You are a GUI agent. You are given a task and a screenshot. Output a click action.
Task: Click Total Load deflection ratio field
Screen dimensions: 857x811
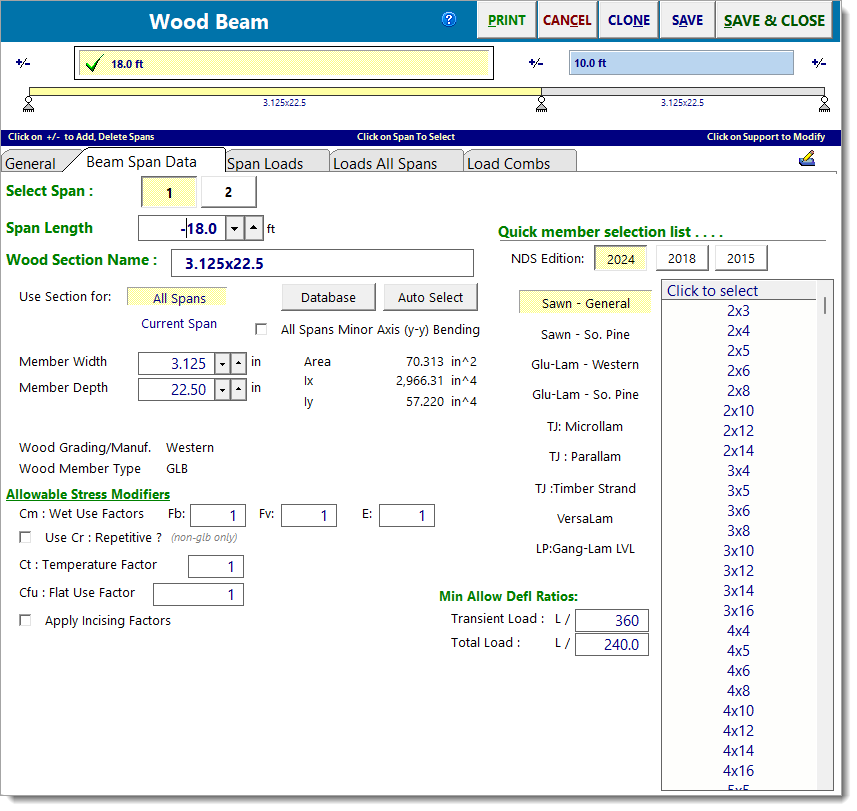(x=612, y=644)
